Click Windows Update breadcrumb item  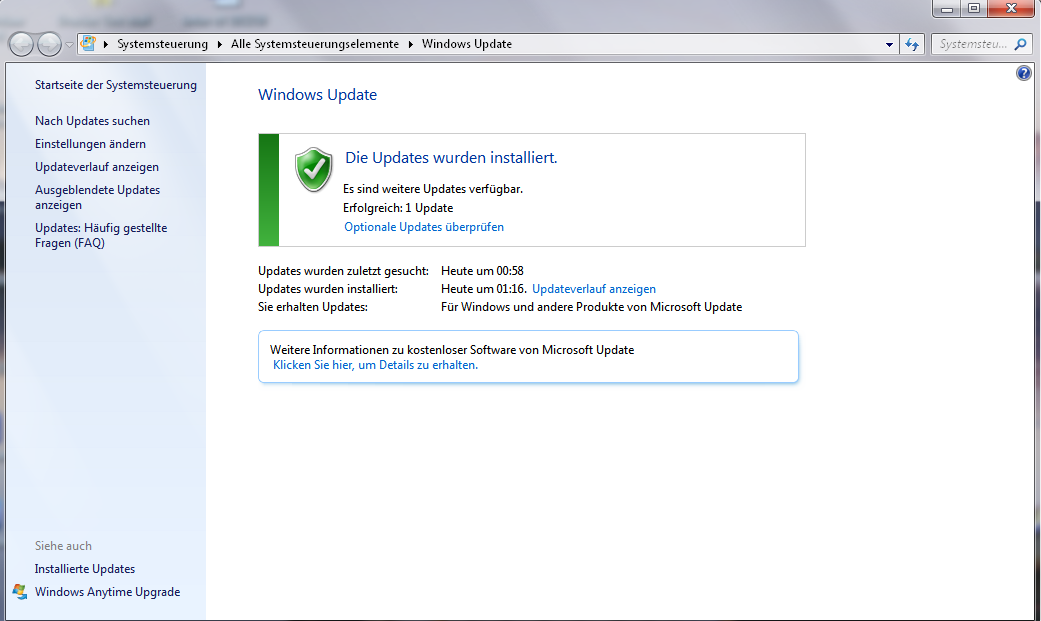coord(467,44)
